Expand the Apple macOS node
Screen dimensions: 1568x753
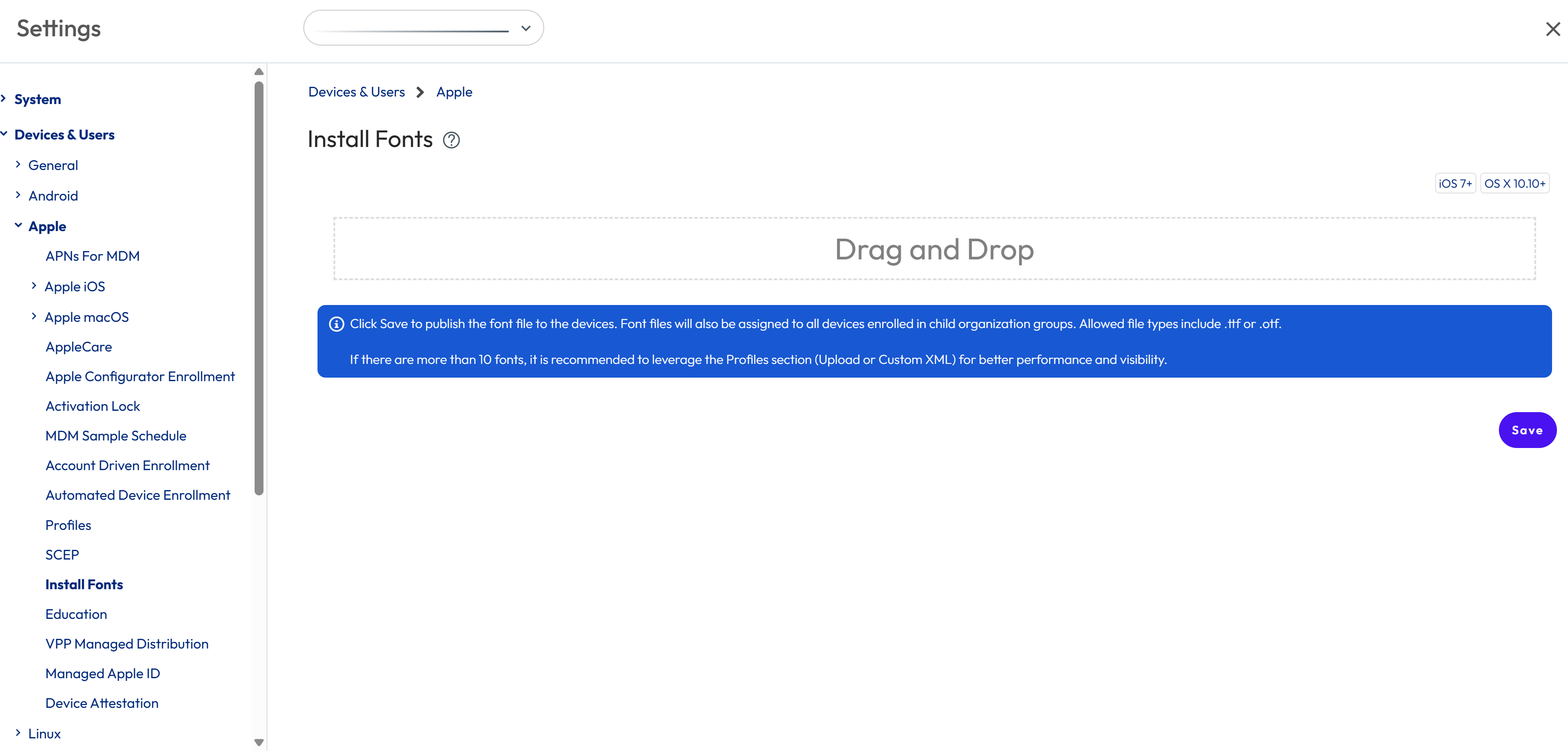point(34,316)
